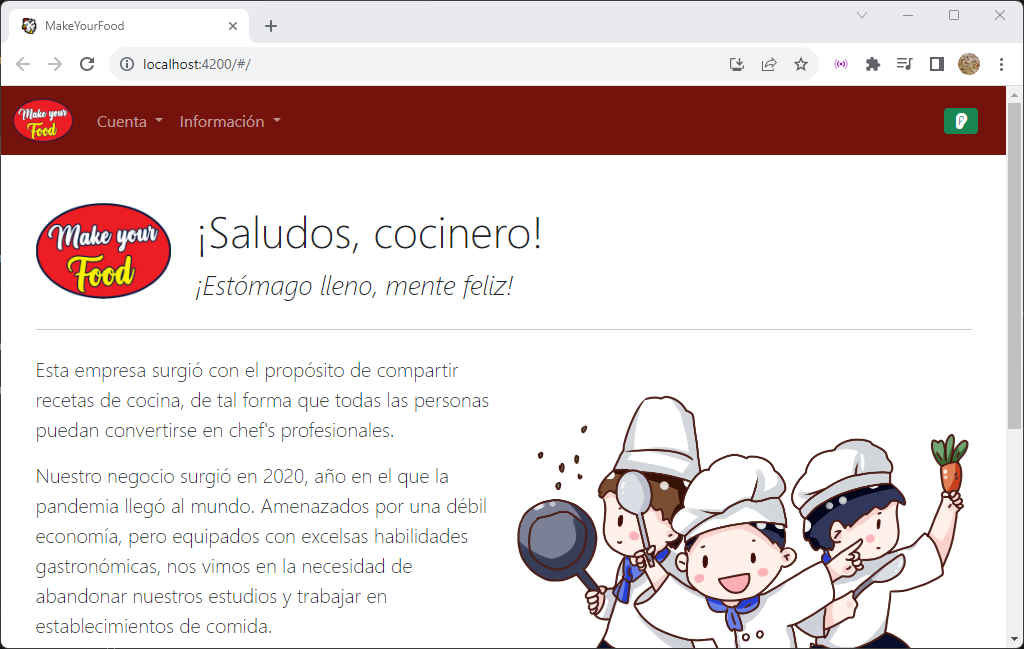
Task: Click the install app icon in address bar
Action: 736,63
